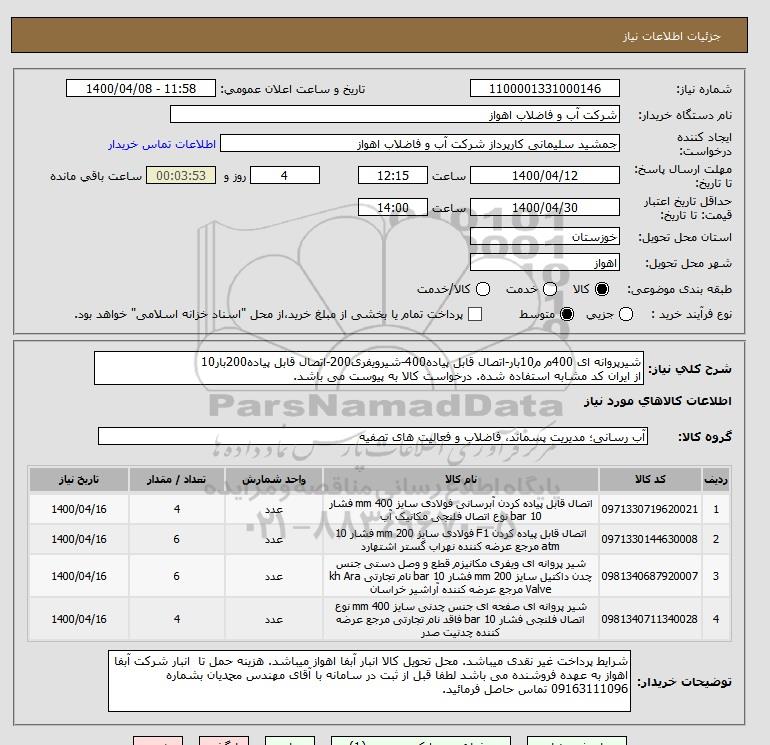Click the buyer name field شرکت آب و فاضلاب اهواز

coord(395,114)
